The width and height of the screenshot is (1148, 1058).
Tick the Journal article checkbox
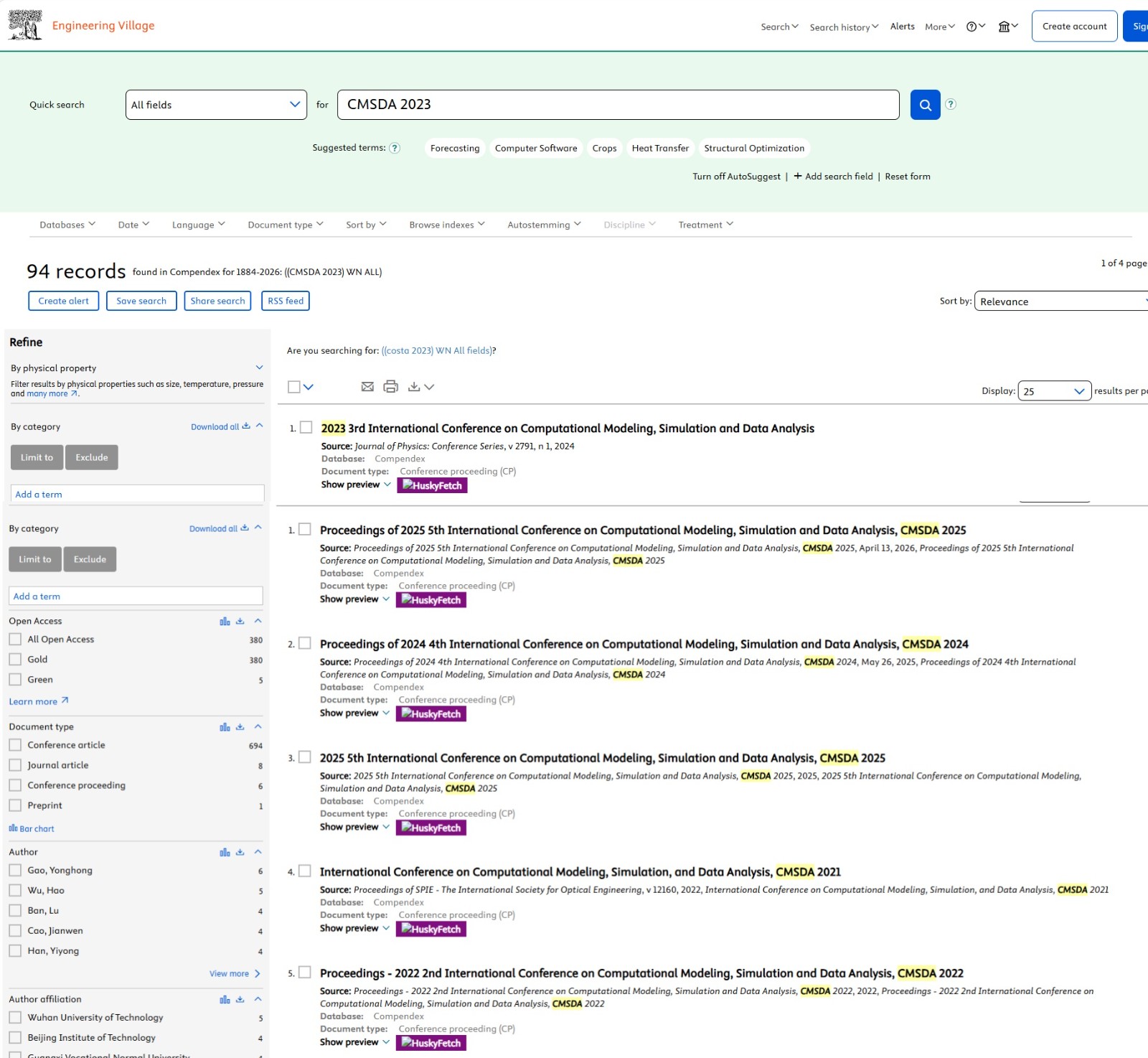pos(15,765)
